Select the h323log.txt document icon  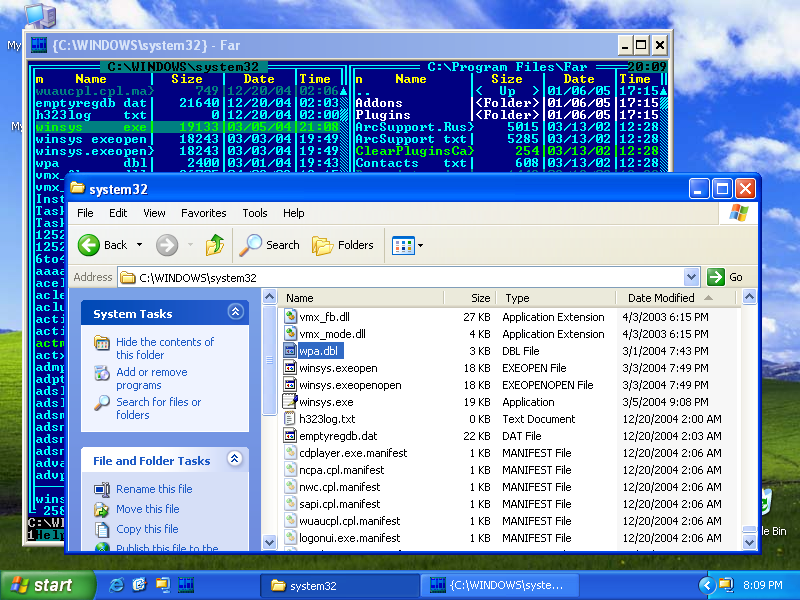[290, 419]
